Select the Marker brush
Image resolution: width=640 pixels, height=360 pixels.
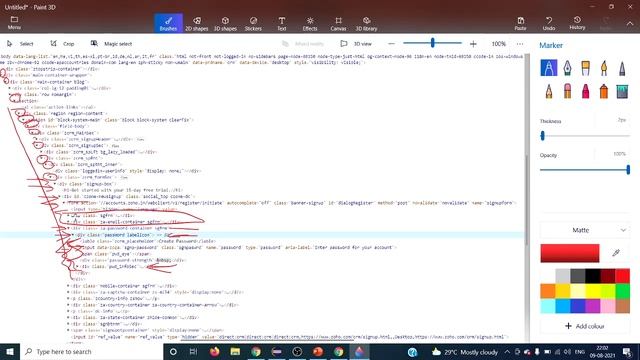(x=549, y=68)
